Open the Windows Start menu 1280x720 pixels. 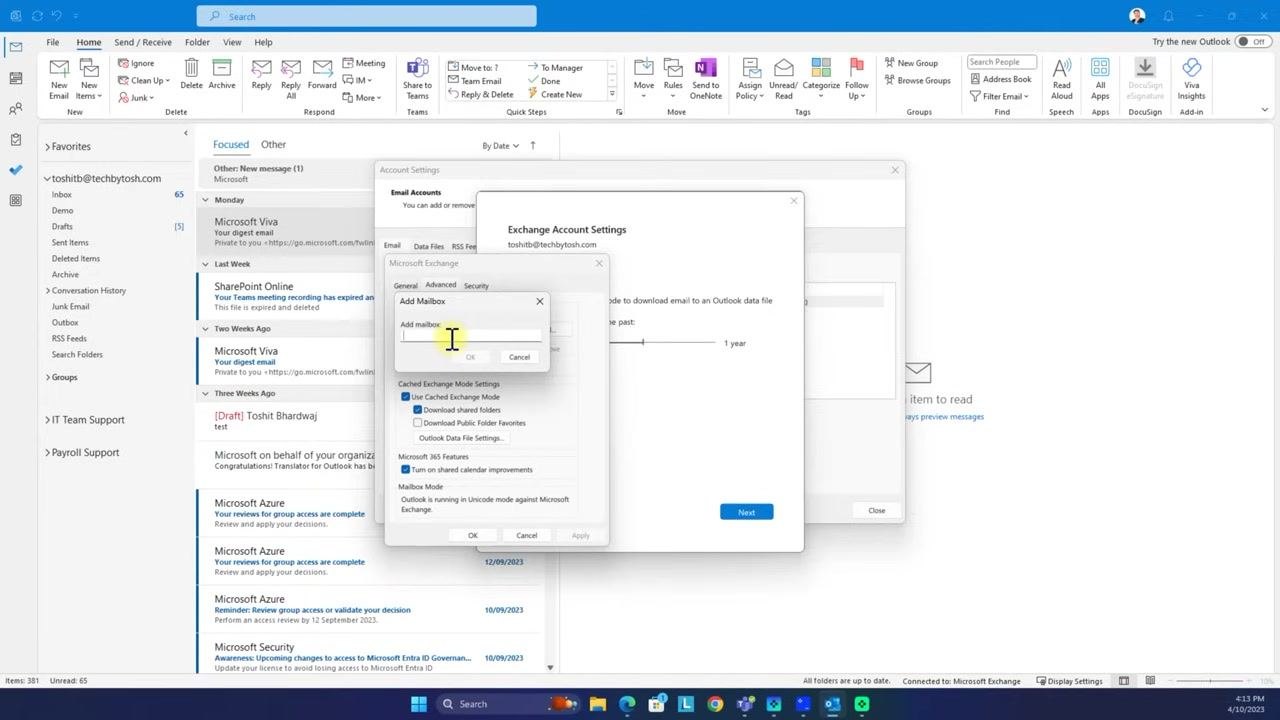coord(419,704)
